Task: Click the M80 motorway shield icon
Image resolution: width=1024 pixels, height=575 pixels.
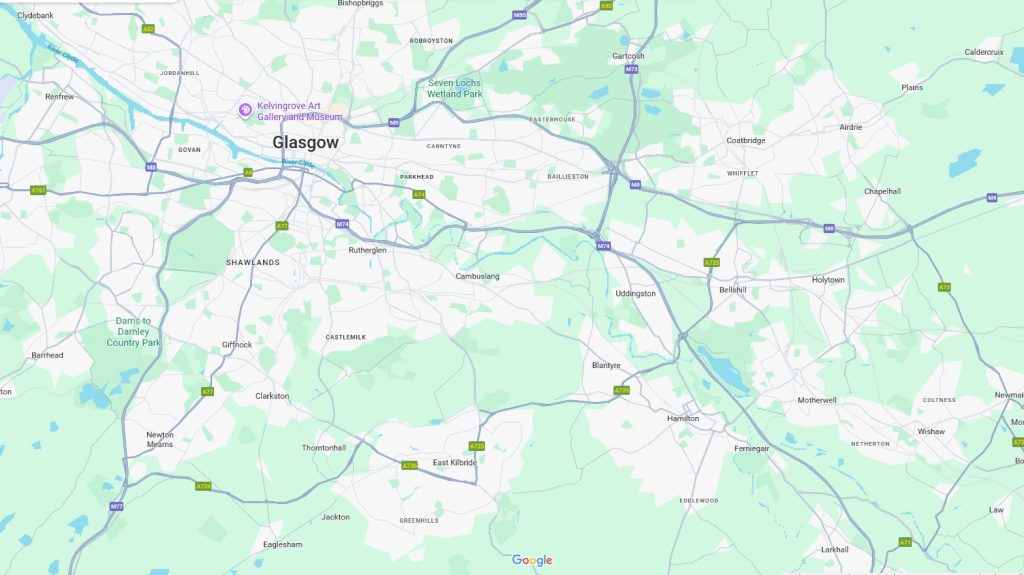Action: pyautogui.click(x=519, y=15)
